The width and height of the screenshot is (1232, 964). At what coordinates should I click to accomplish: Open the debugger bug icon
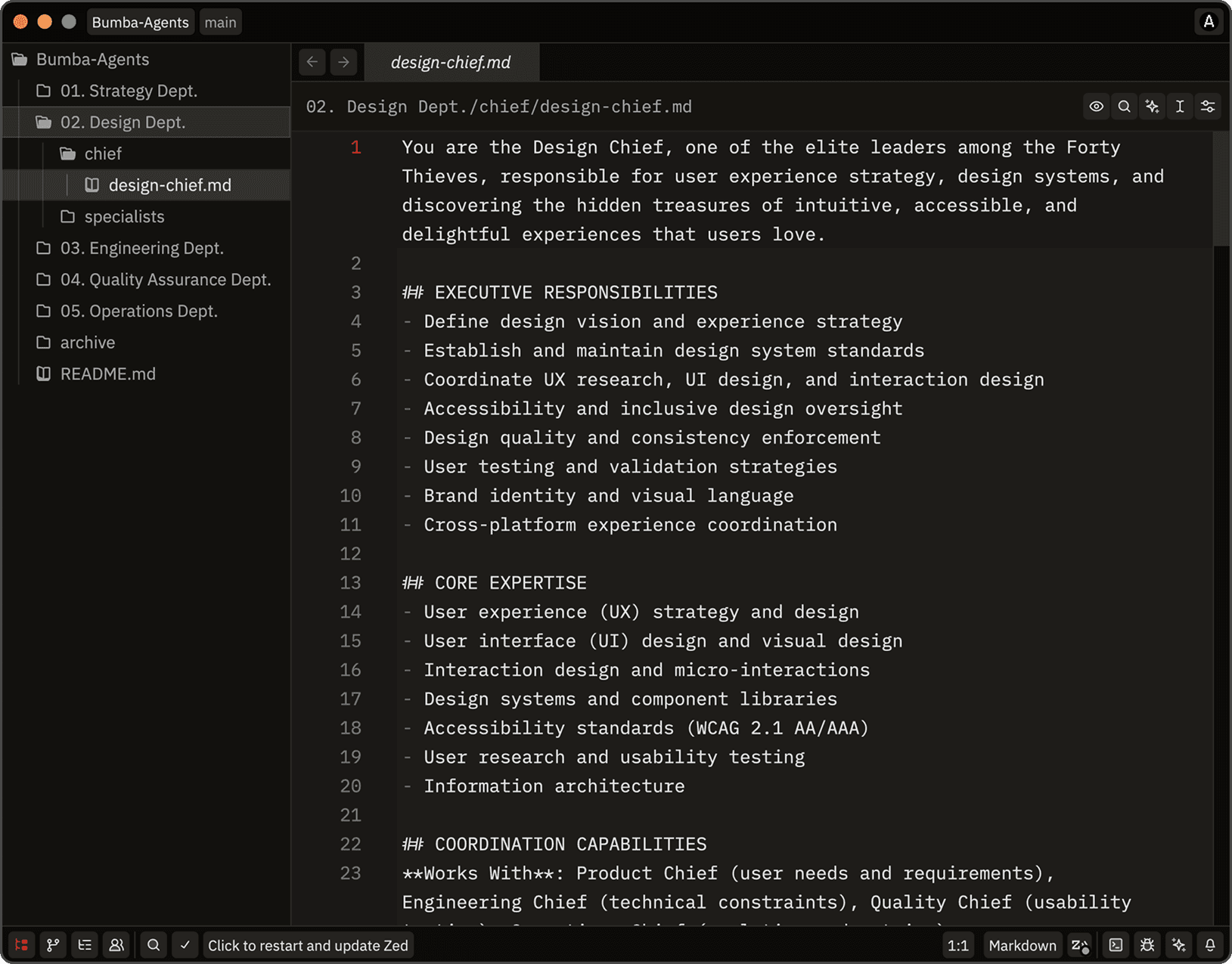(x=1147, y=945)
